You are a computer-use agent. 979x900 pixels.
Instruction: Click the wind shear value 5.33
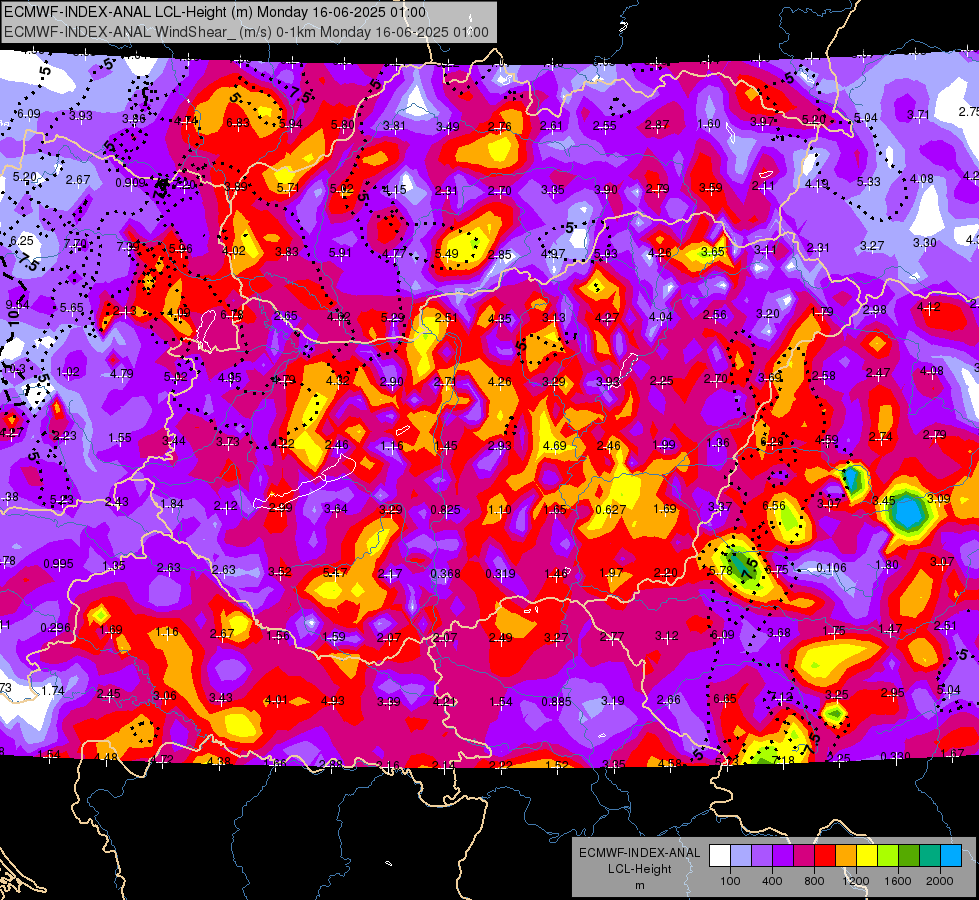[868, 181]
